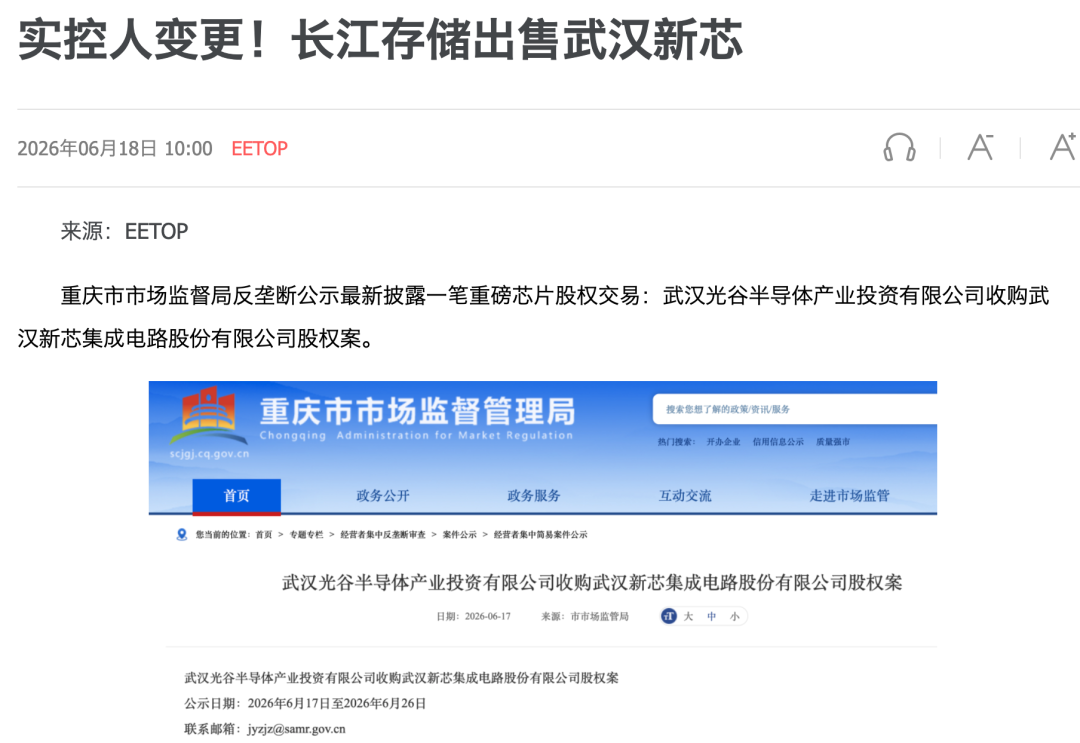Click the policy search input field
This screenshot has width=1080, height=743.
coord(795,409)
